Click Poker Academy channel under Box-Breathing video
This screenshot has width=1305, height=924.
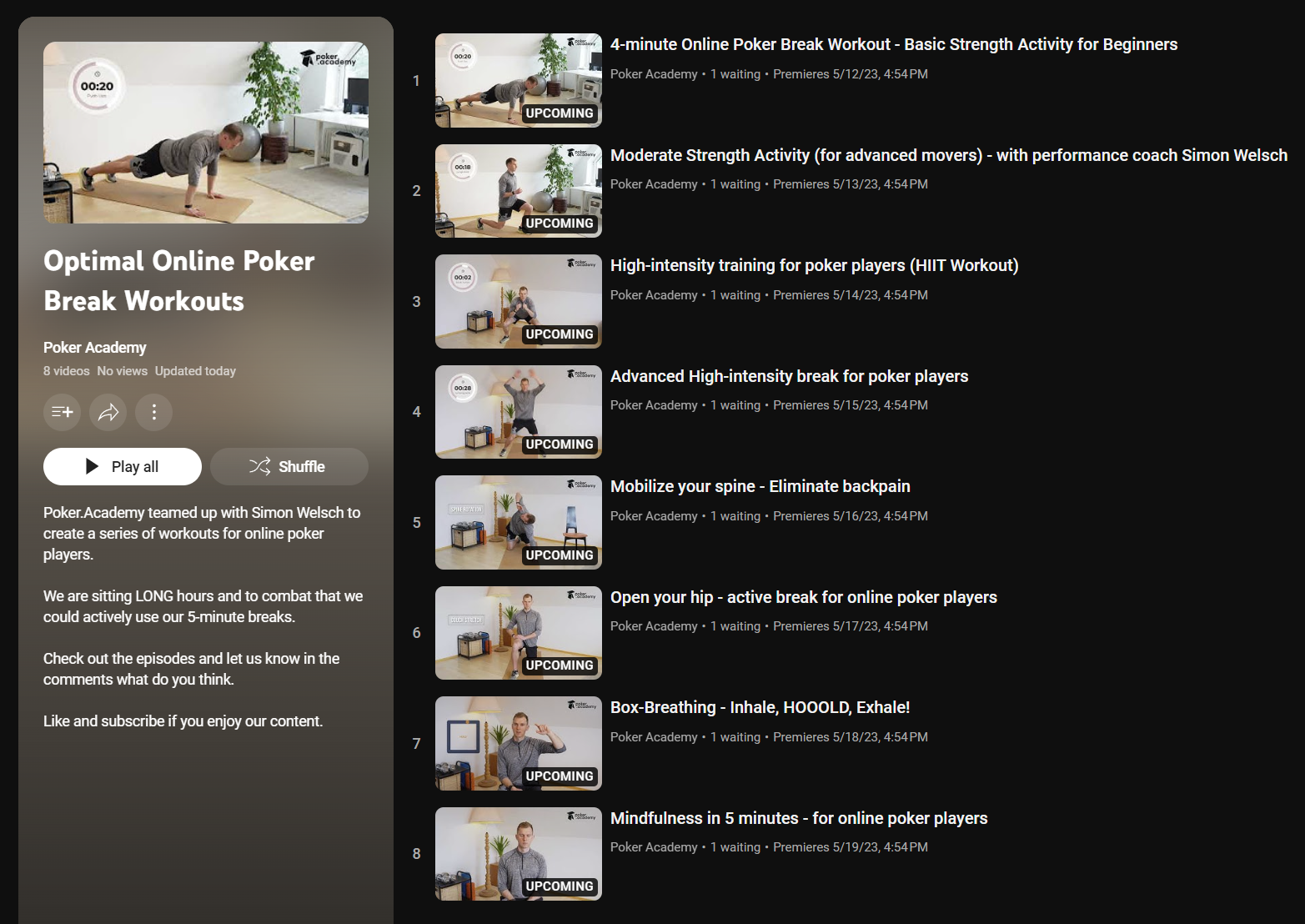click(654, 737)
